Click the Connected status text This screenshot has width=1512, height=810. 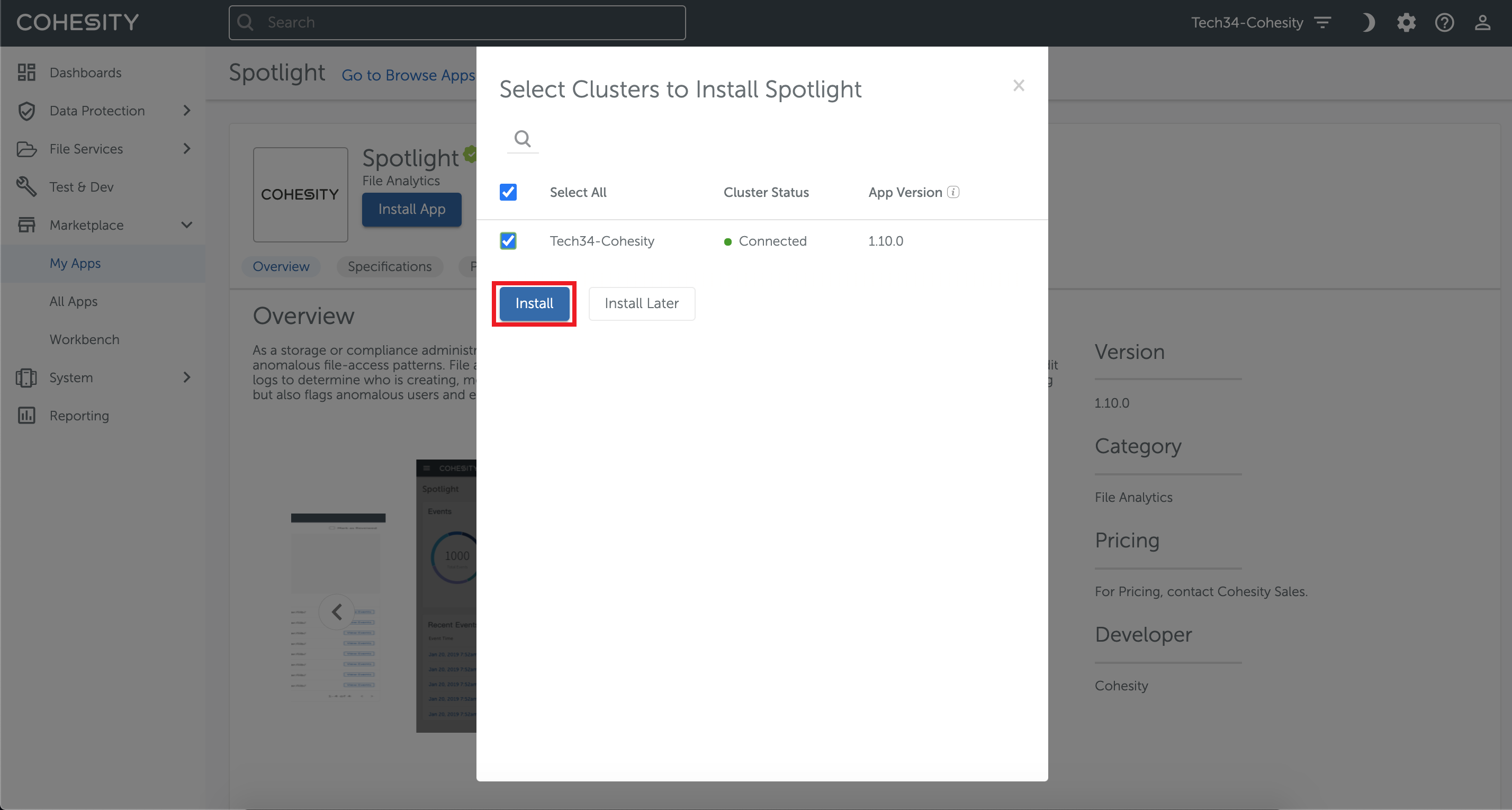(772, 241)
